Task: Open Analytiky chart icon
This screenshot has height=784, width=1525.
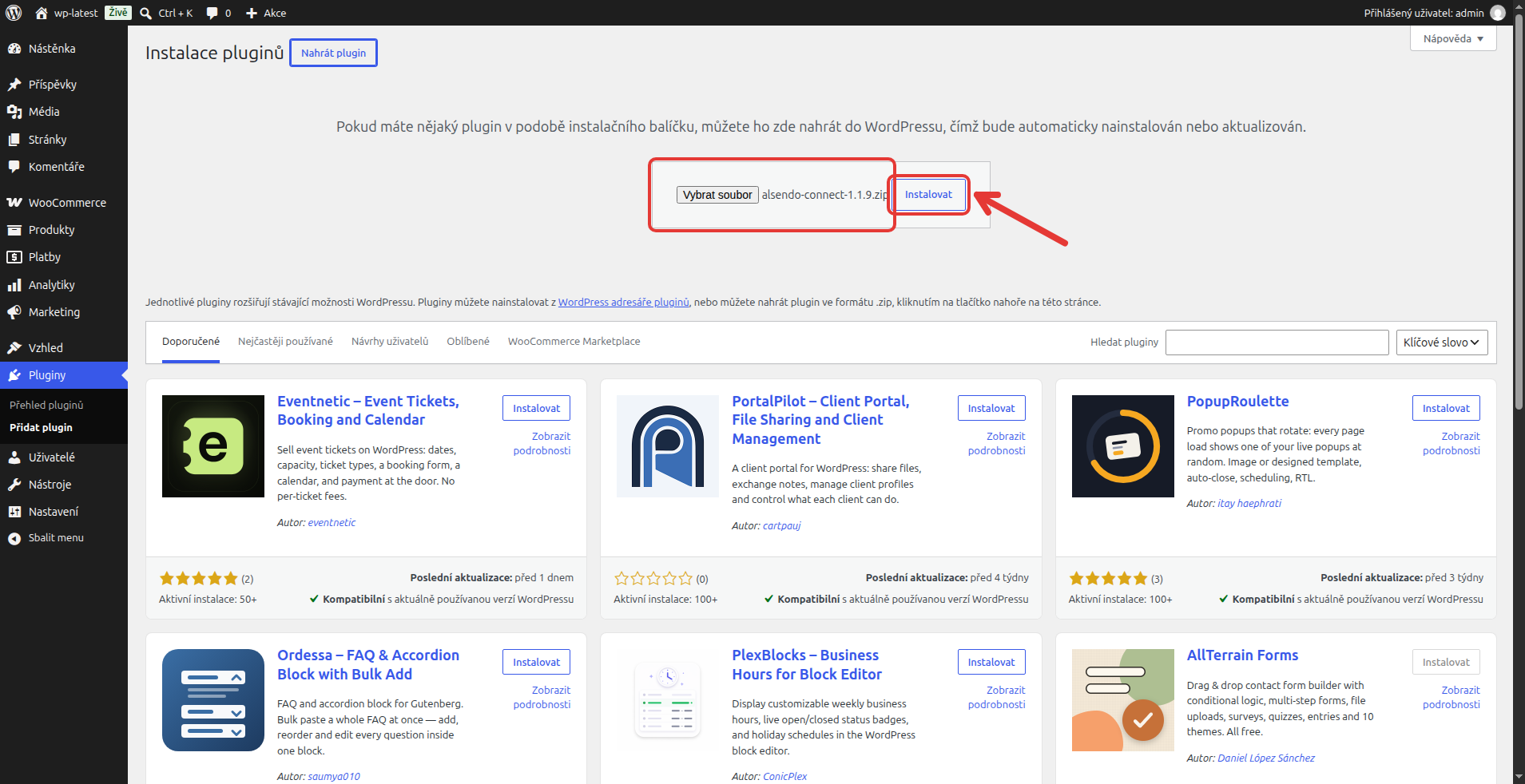Action: 14,285
